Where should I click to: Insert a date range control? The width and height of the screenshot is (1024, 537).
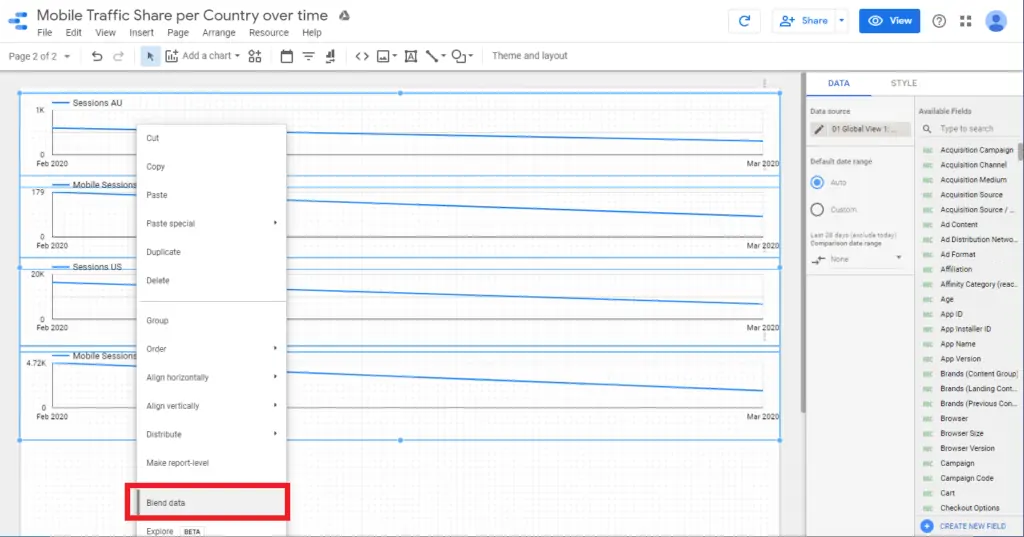click(x=286, y=57)
